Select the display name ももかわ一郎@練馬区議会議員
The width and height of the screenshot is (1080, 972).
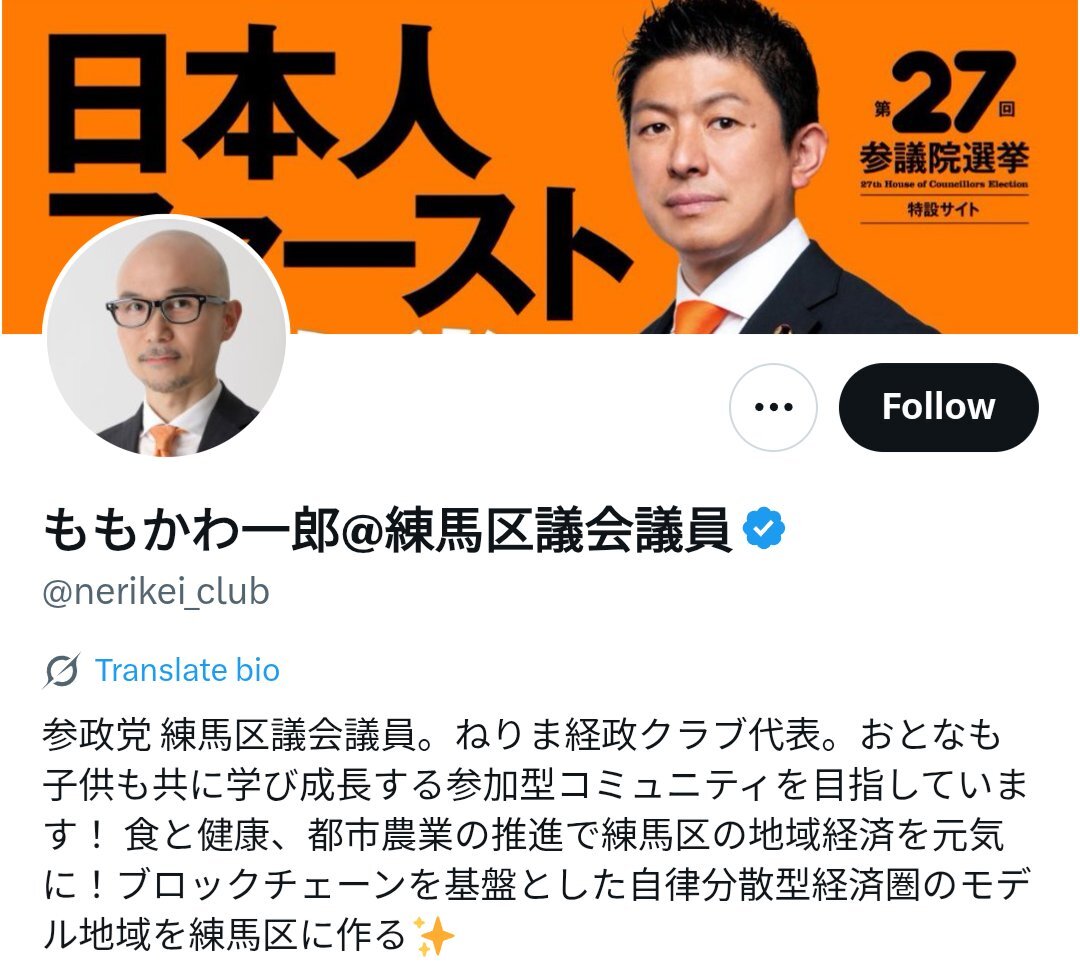coord(386,529)
